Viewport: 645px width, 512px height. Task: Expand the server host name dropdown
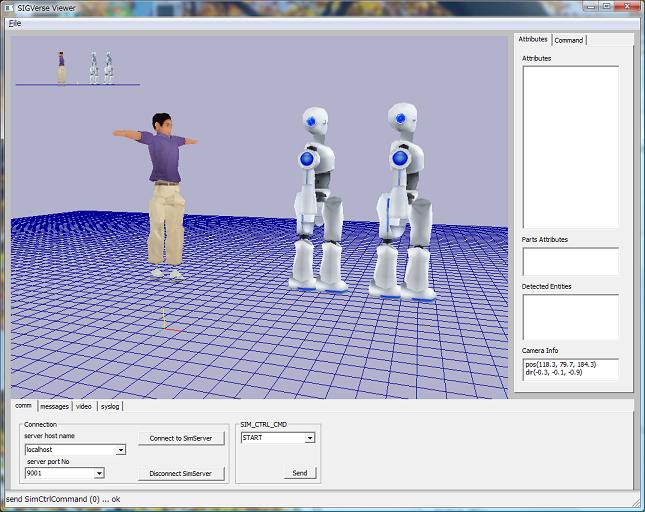click(x=121, y=450)
